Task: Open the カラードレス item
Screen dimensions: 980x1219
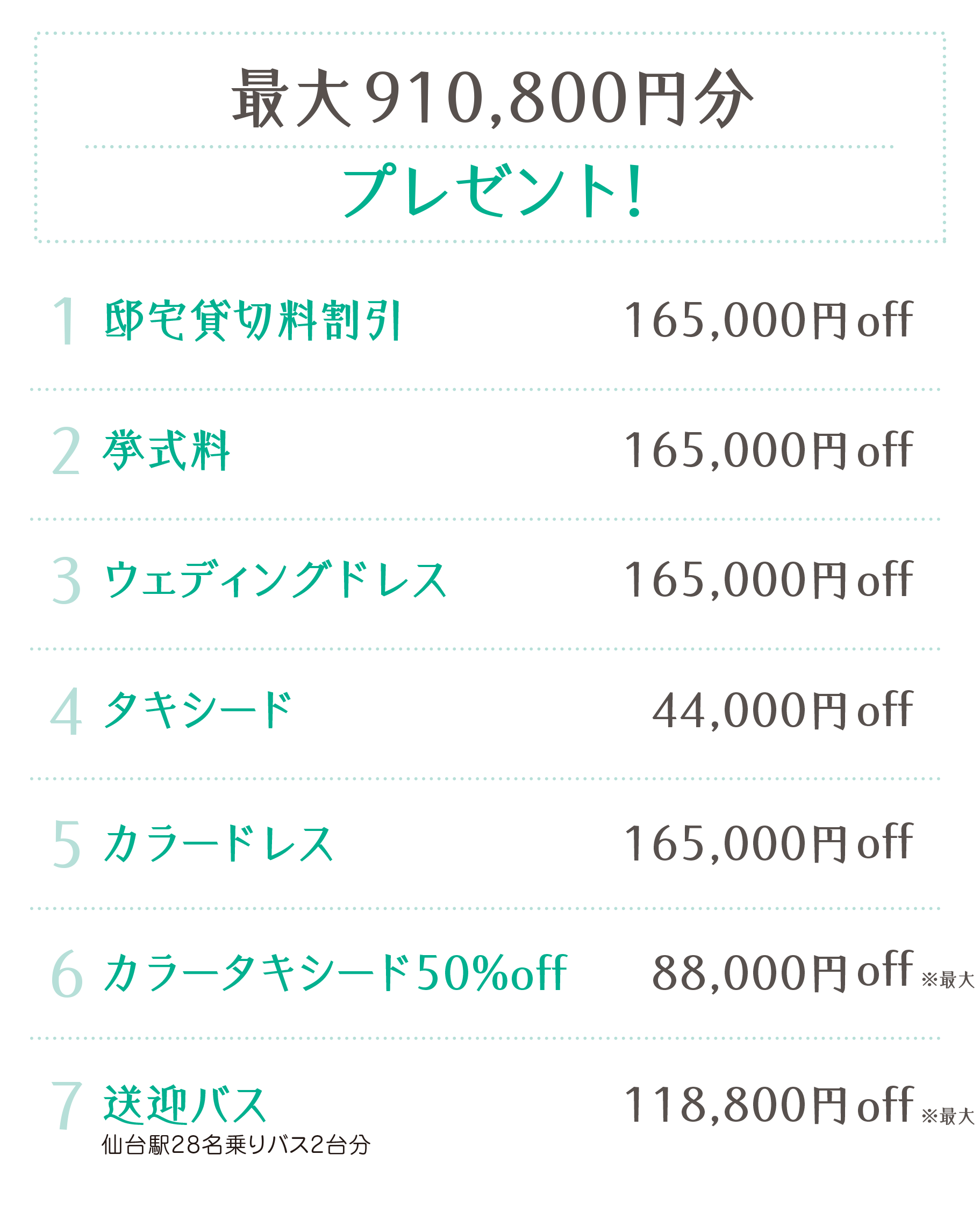Action: pyautogui.click(x=218, y=843)
